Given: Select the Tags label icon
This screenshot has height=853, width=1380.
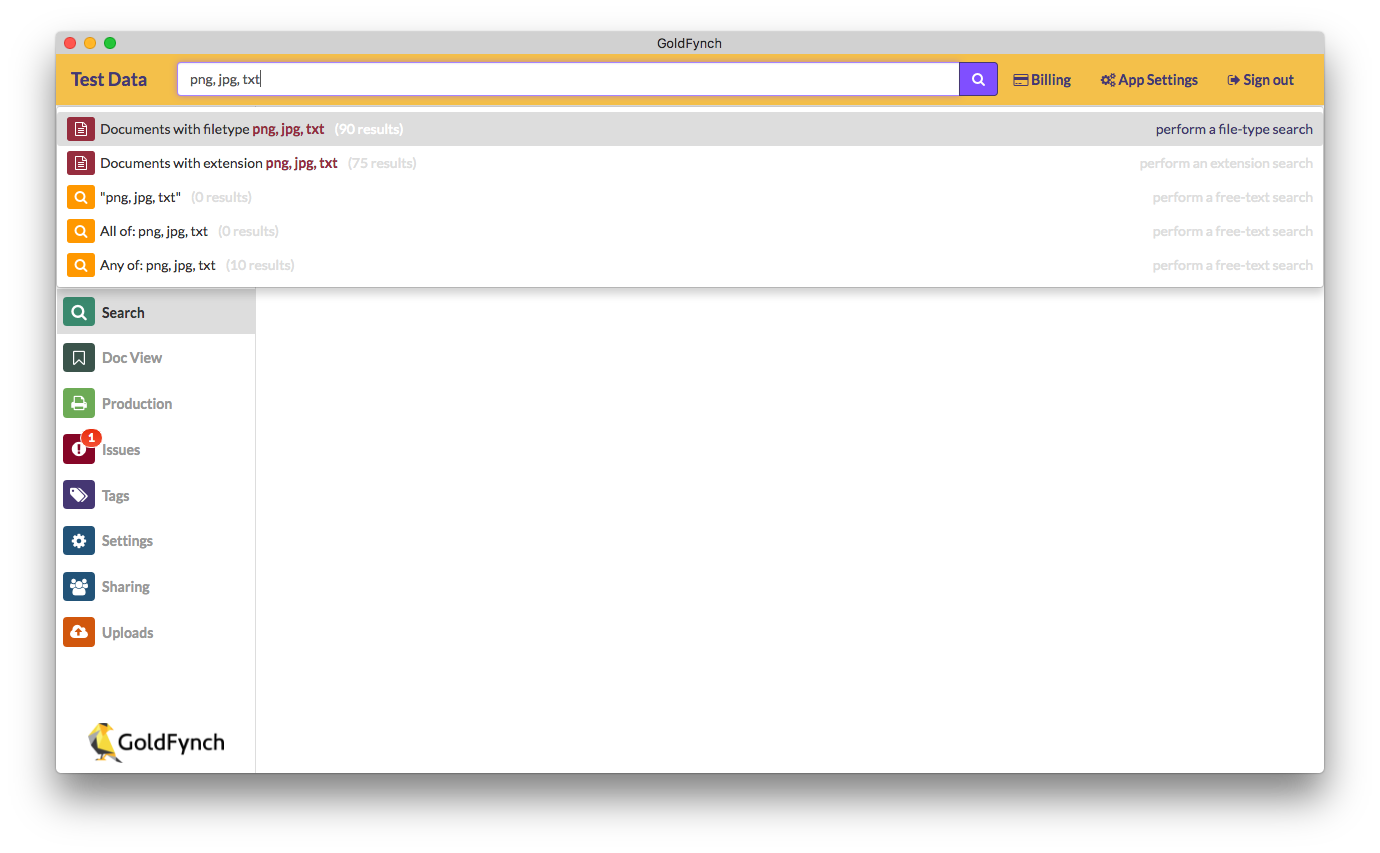Looking at the screenshot, I should pos(78,494).
